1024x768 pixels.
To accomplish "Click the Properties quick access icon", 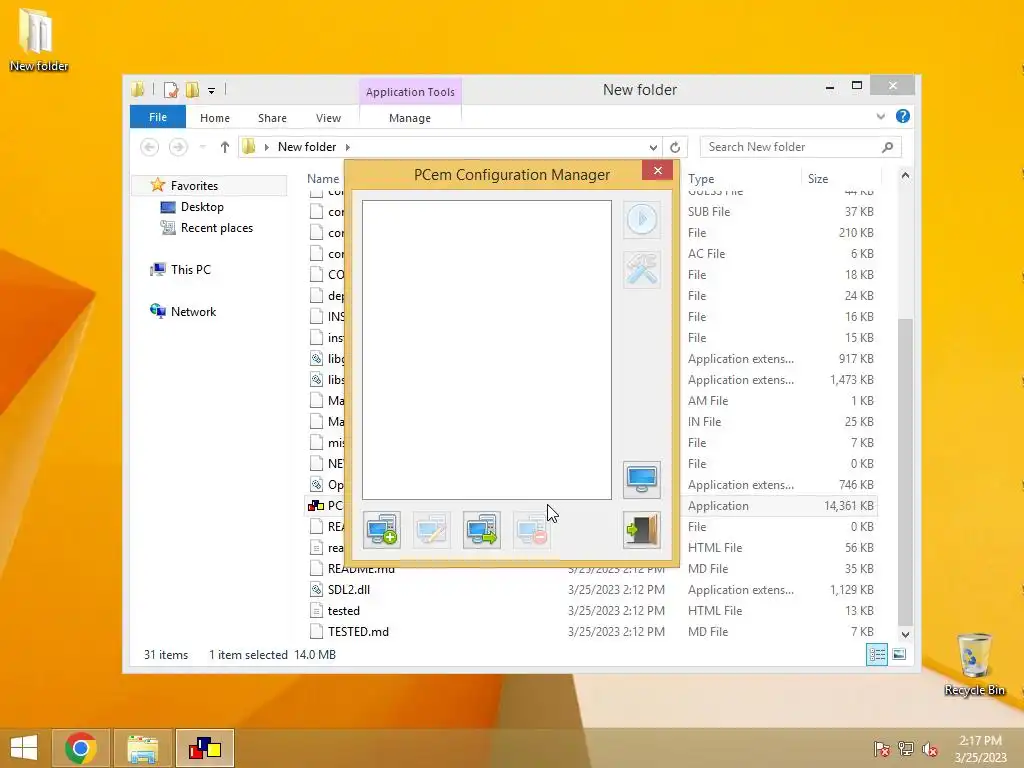I will (x=171, y=89).
